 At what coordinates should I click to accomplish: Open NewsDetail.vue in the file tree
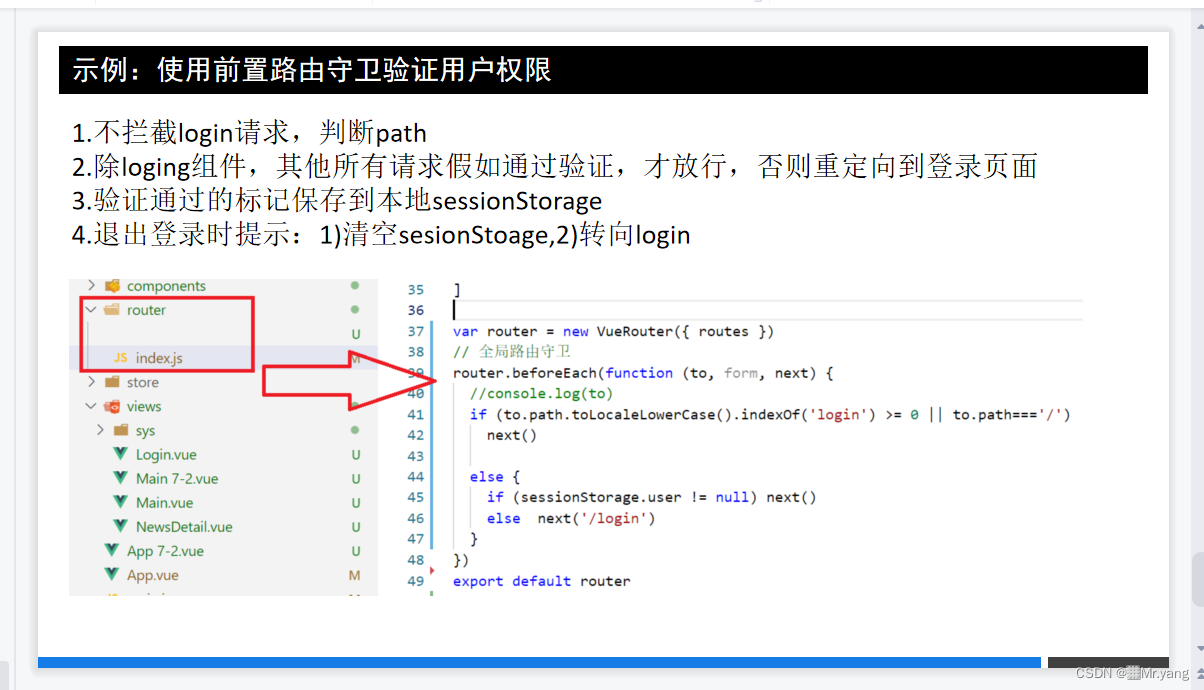(x=184, y=526)
